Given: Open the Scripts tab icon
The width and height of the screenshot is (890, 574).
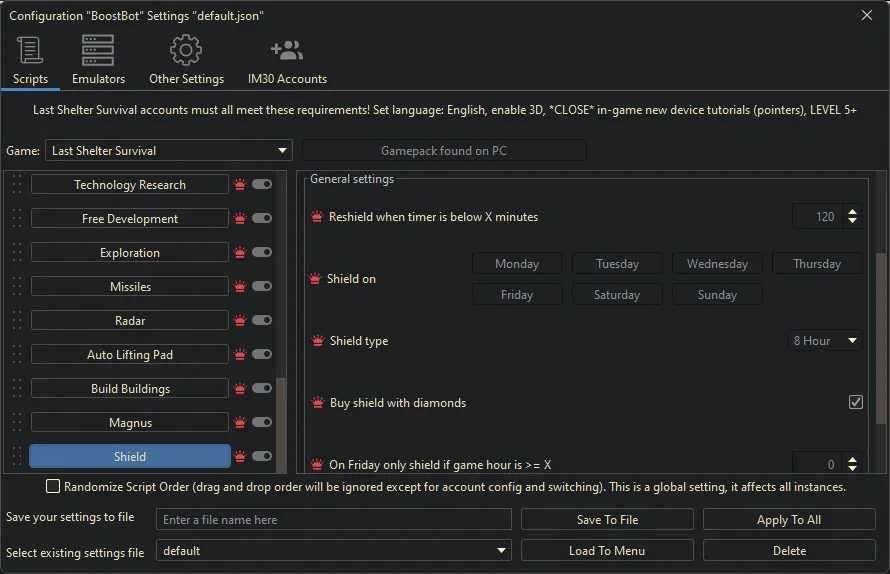Looking at the screenshot, I should point(30,50).
